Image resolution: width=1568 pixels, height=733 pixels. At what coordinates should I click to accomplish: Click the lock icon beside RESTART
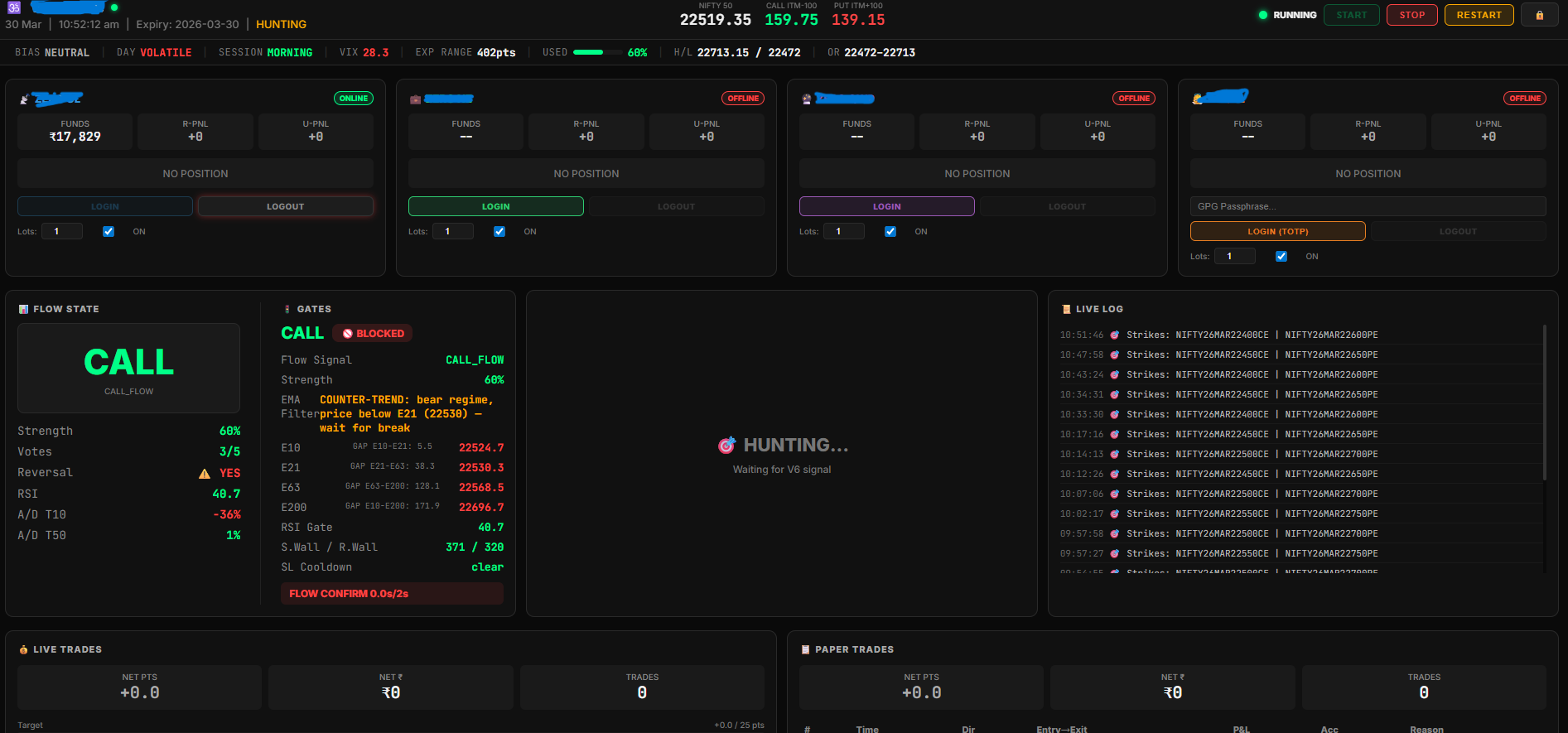[1539, 15]
